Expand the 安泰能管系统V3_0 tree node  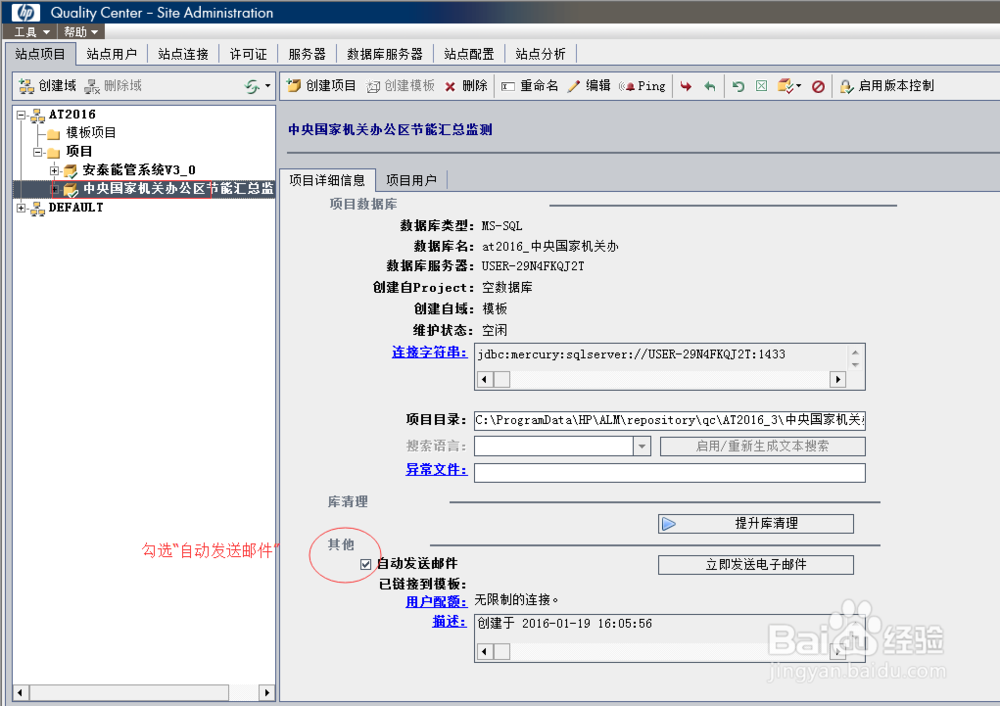pos(57,172)
